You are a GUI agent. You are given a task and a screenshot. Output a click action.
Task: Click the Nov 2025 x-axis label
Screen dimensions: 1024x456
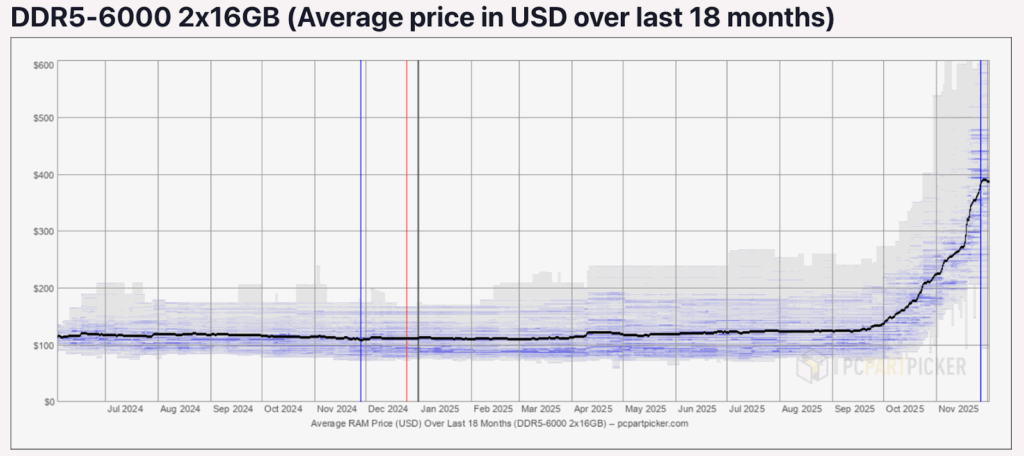pos(957,410)
